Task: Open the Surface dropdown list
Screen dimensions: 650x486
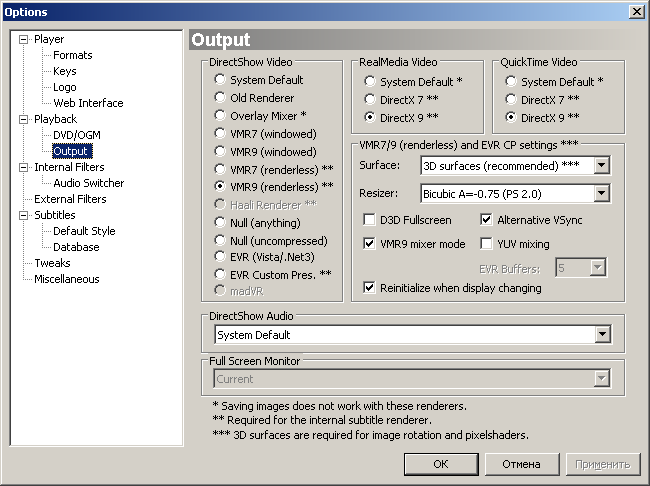Action: click(601, 165)
